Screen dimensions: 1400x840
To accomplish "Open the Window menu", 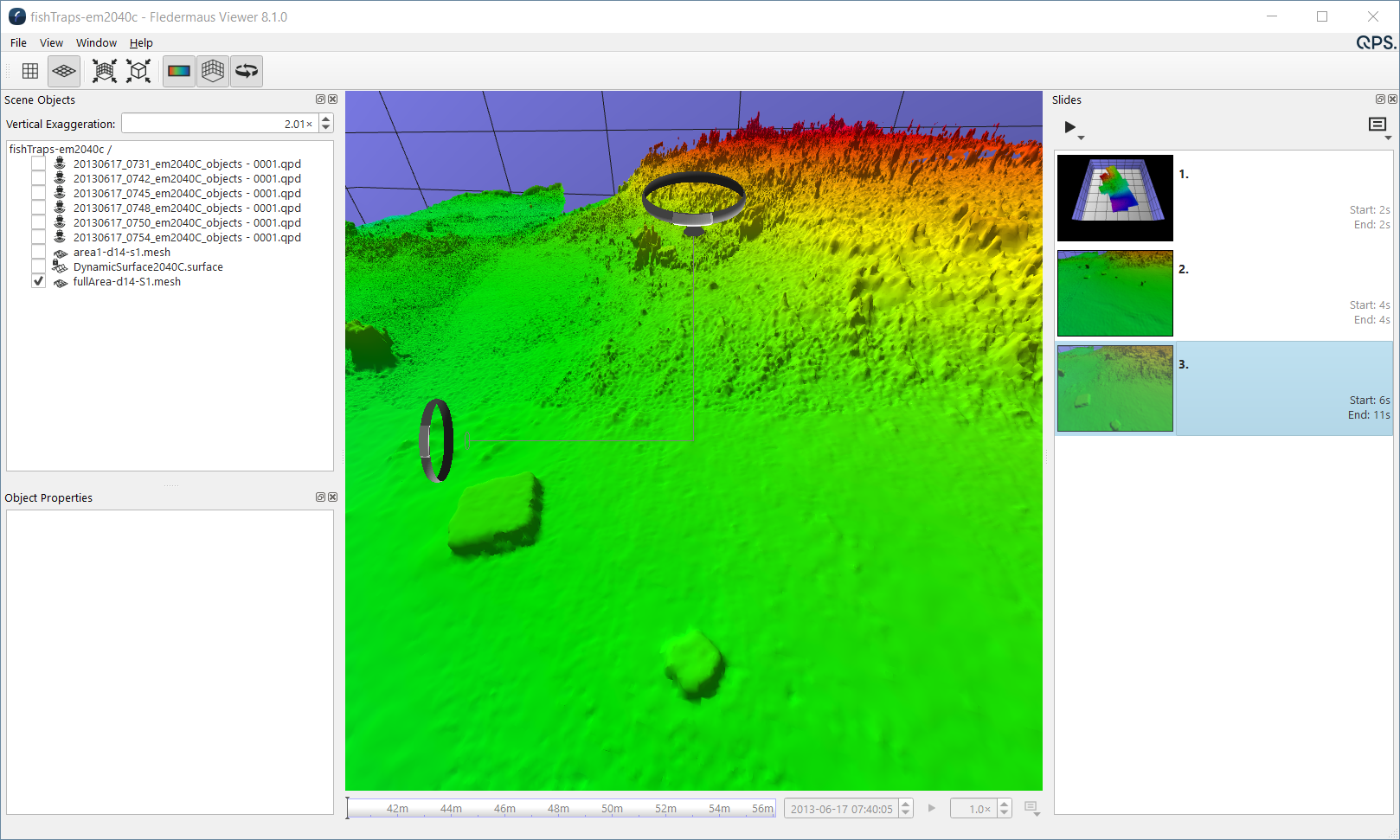I will 96,42.
